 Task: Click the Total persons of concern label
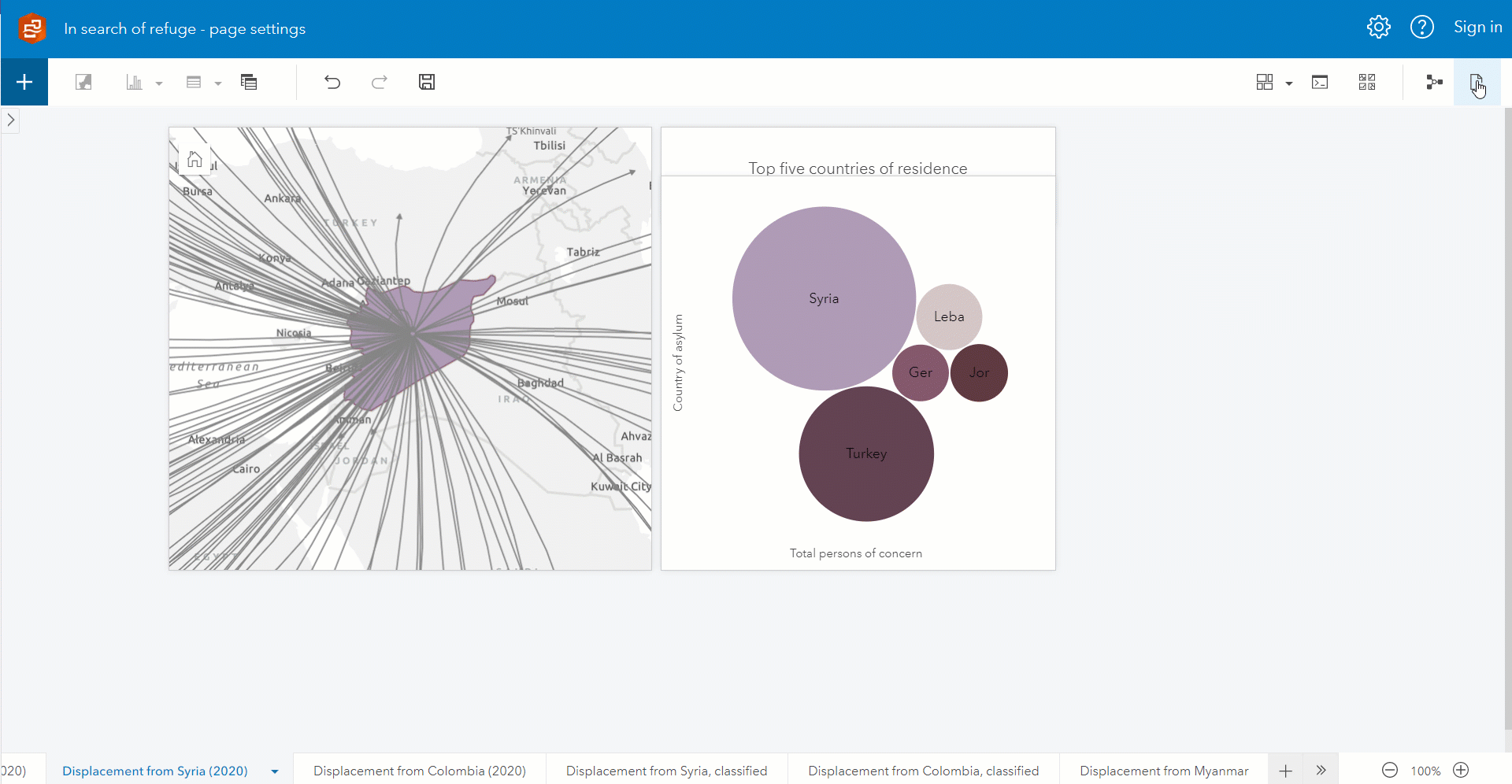pos(856,553)
